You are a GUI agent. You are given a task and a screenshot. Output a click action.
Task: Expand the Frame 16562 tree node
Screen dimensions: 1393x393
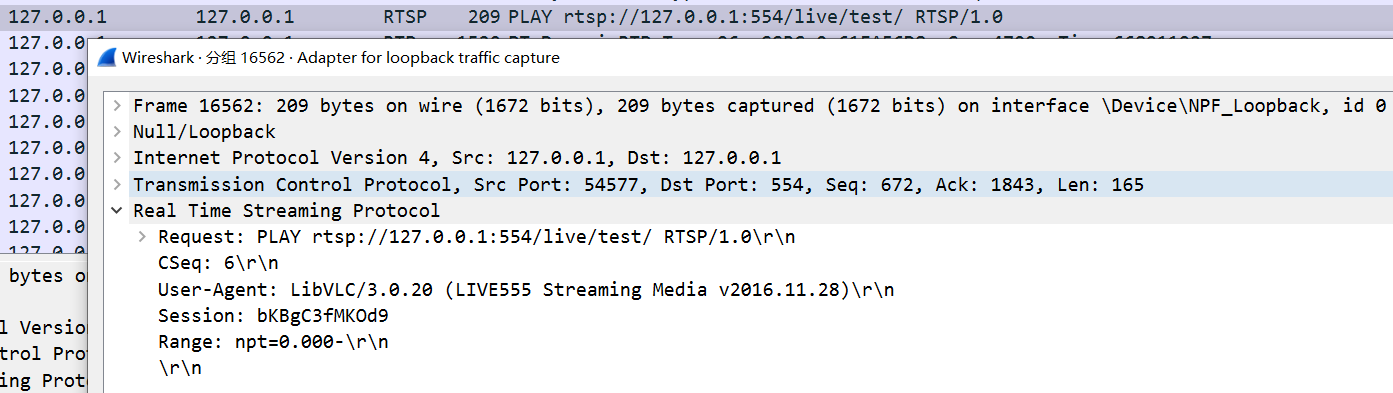118,106
